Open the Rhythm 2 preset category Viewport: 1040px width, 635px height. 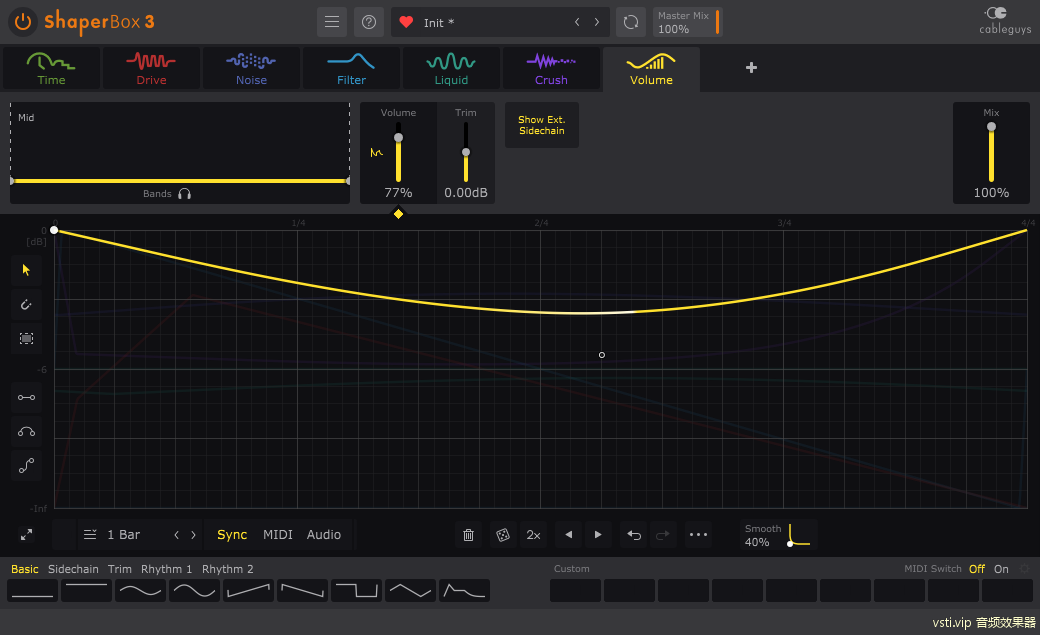coord(228,569)
